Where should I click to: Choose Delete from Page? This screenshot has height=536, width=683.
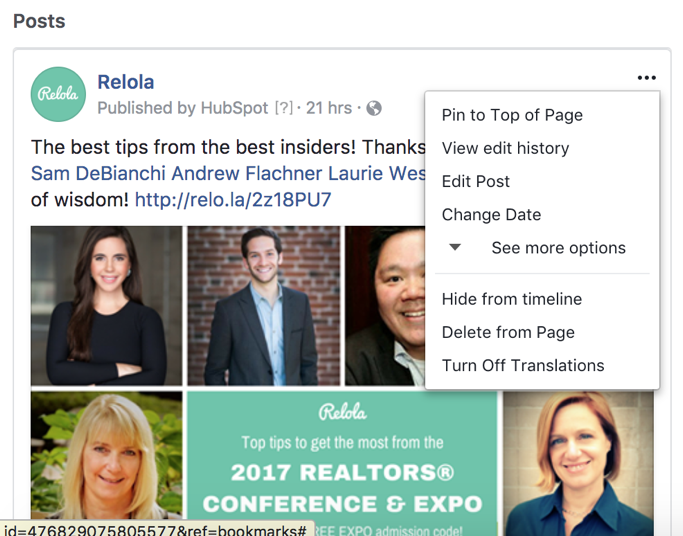coord(508,332)
